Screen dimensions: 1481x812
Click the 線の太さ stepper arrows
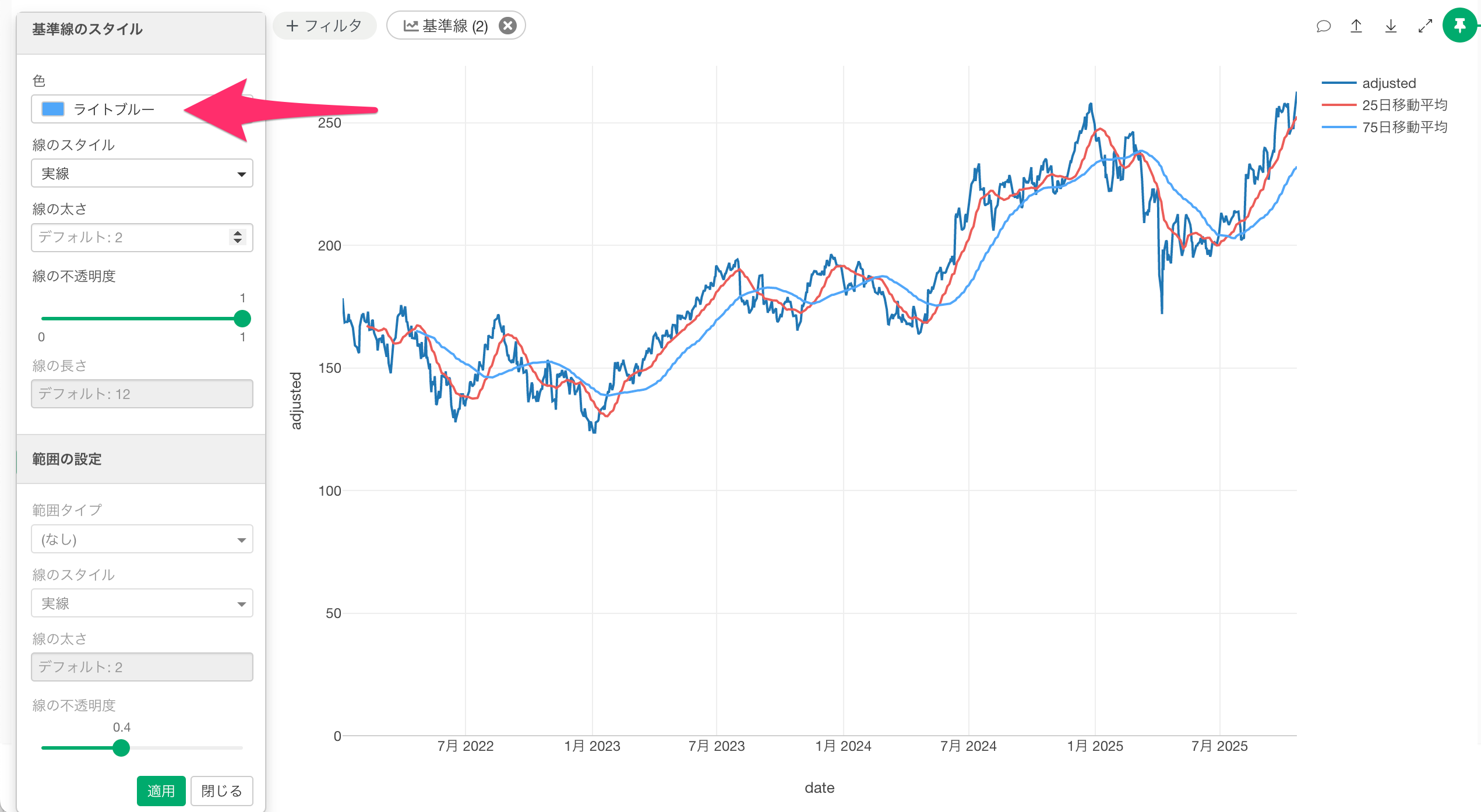pos(237,237)
